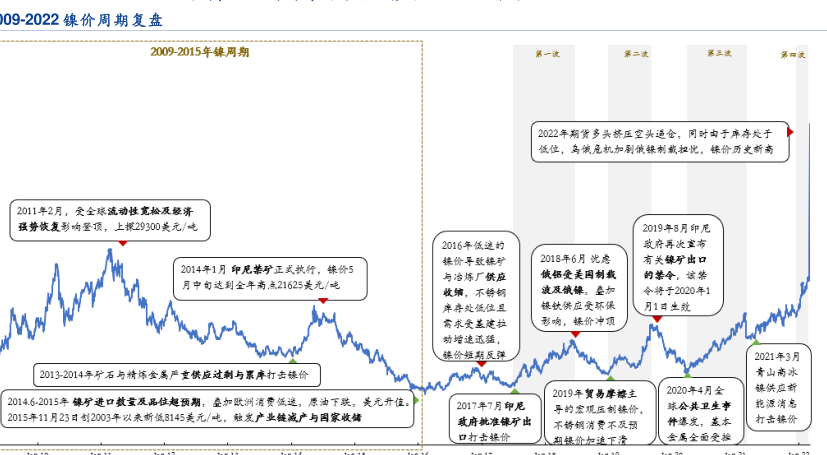This screenshot has height=455, width=827.
Task: Select the 2014.6-2015年 镍矿进口 annotation box
Action: [208, 409]
